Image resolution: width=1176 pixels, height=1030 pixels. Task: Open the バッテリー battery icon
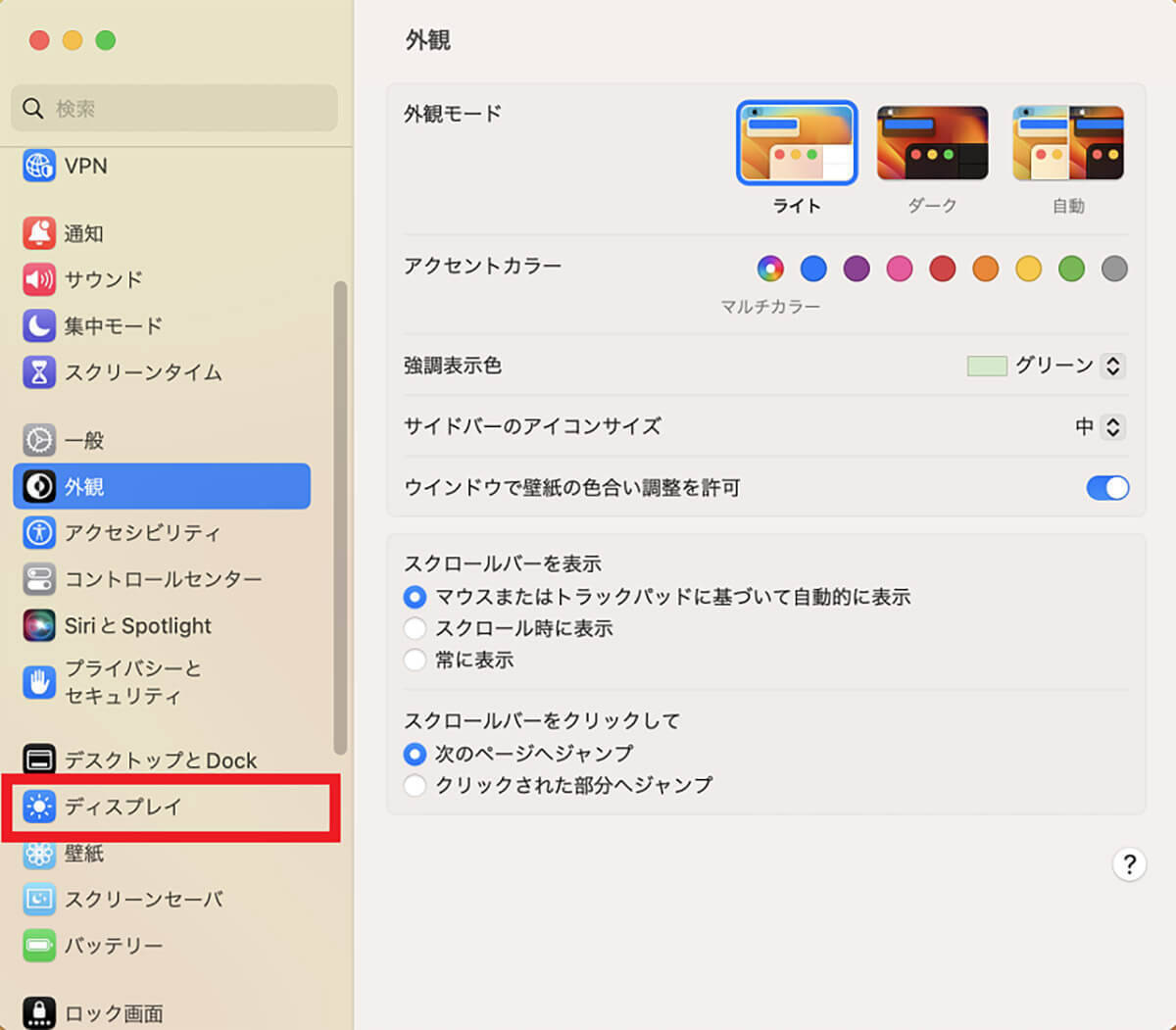pos(39,946)
